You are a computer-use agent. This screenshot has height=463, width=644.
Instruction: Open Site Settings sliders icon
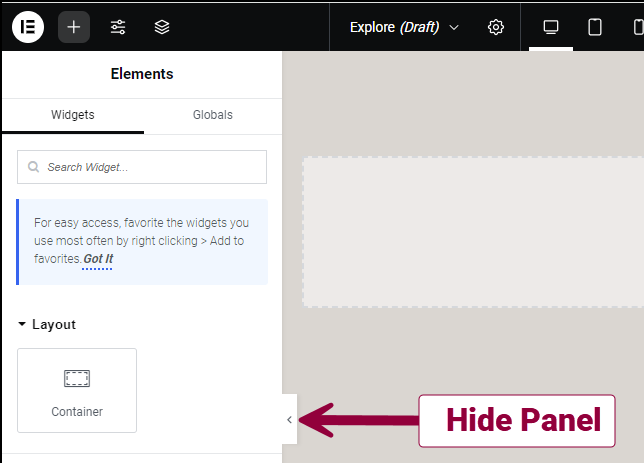118,27
